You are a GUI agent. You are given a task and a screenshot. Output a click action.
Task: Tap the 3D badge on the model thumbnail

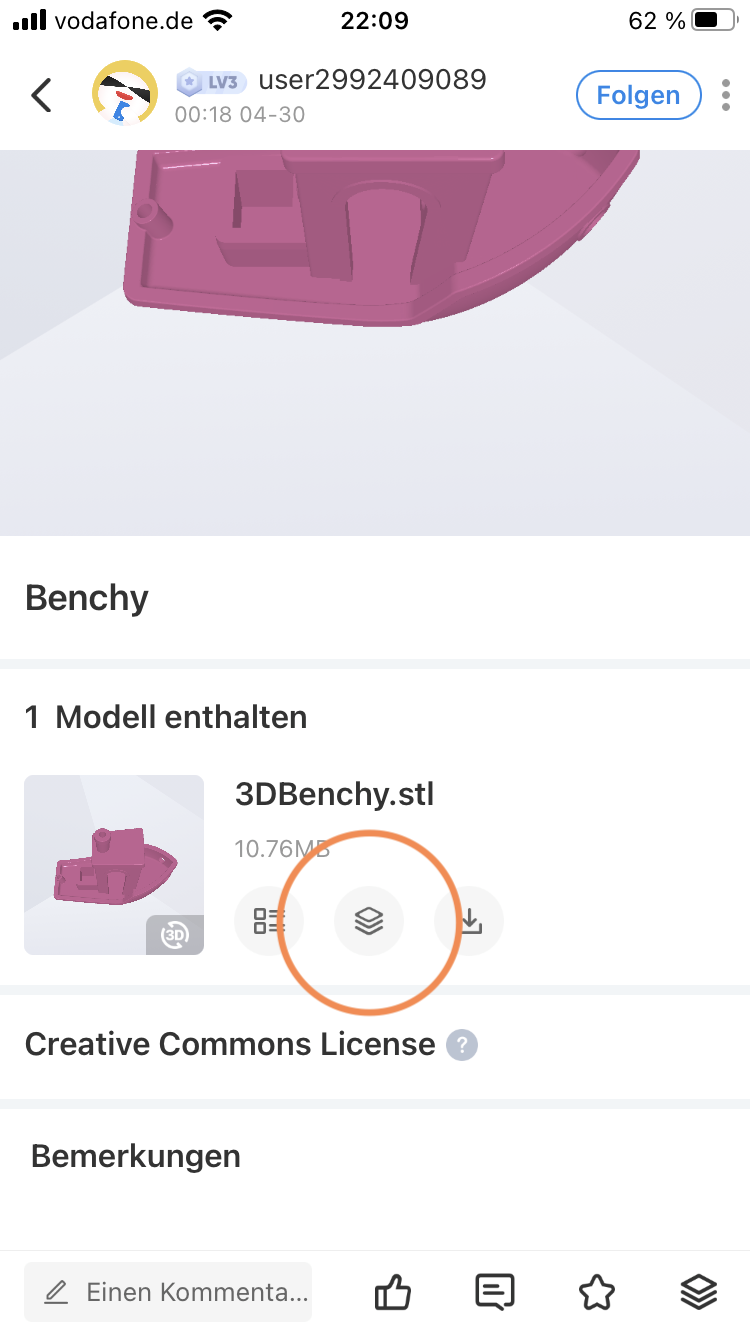pos(174,935)
